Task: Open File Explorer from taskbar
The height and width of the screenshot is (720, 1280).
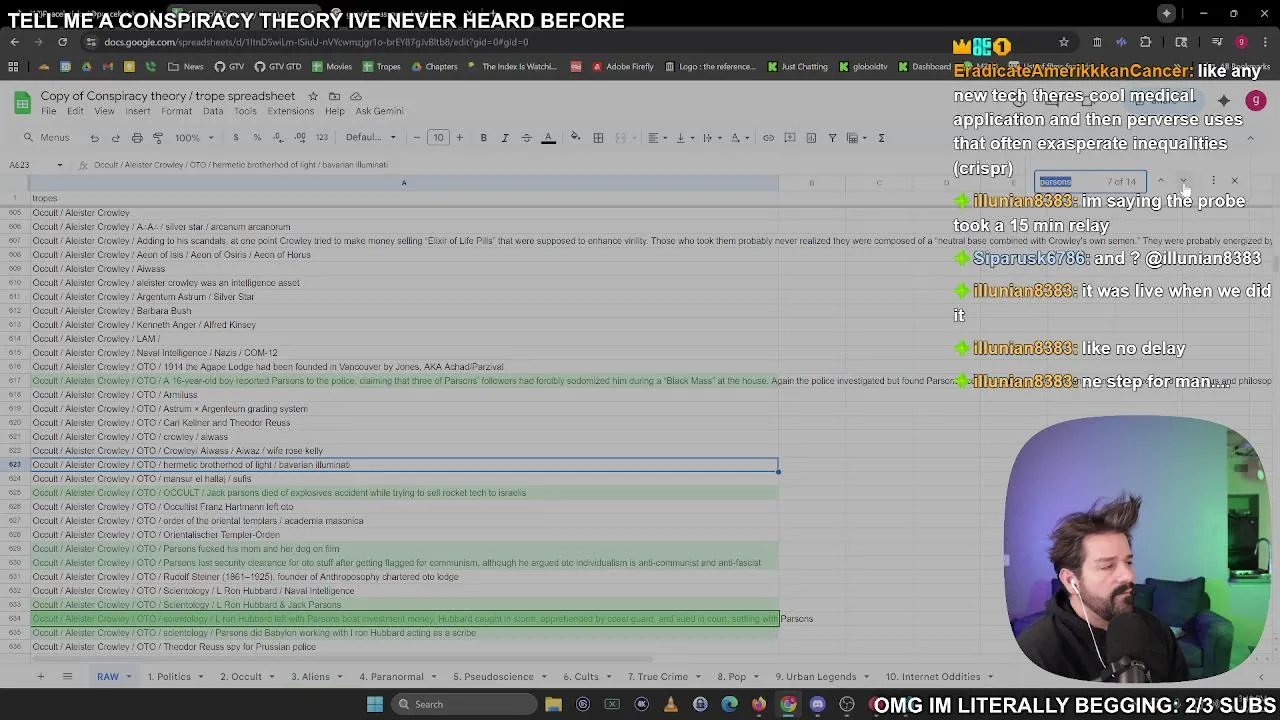Action: (553, 704)
